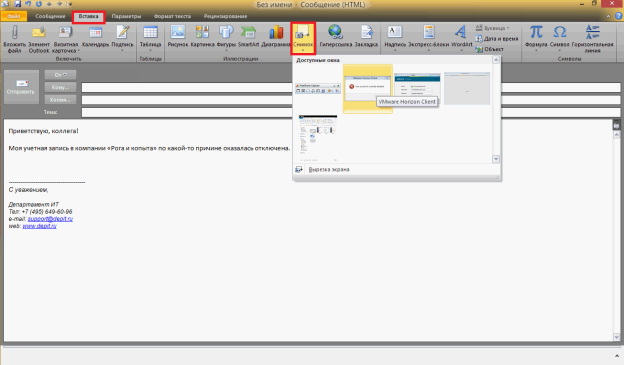Redo the last action
The image size is (624, 365).
[39, 4]
